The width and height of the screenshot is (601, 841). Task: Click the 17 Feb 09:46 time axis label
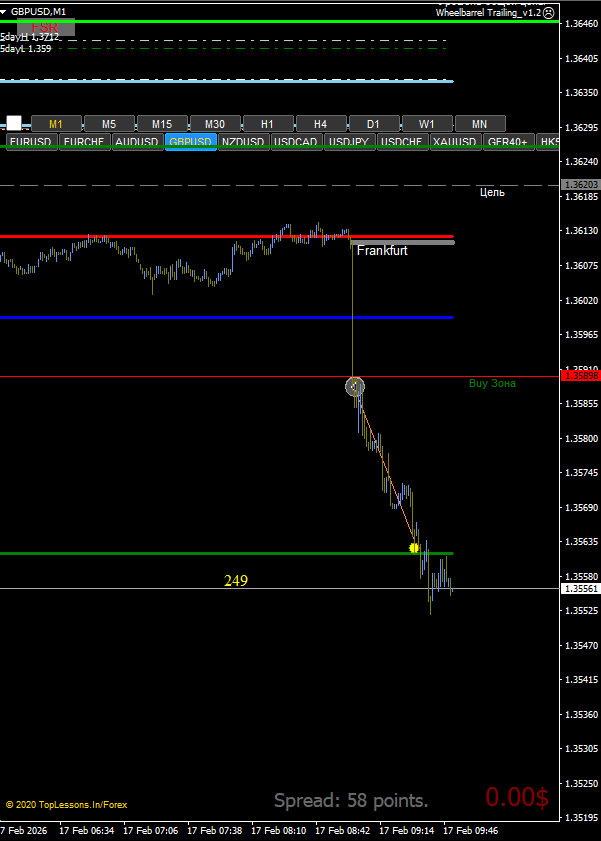coord(470,830)
